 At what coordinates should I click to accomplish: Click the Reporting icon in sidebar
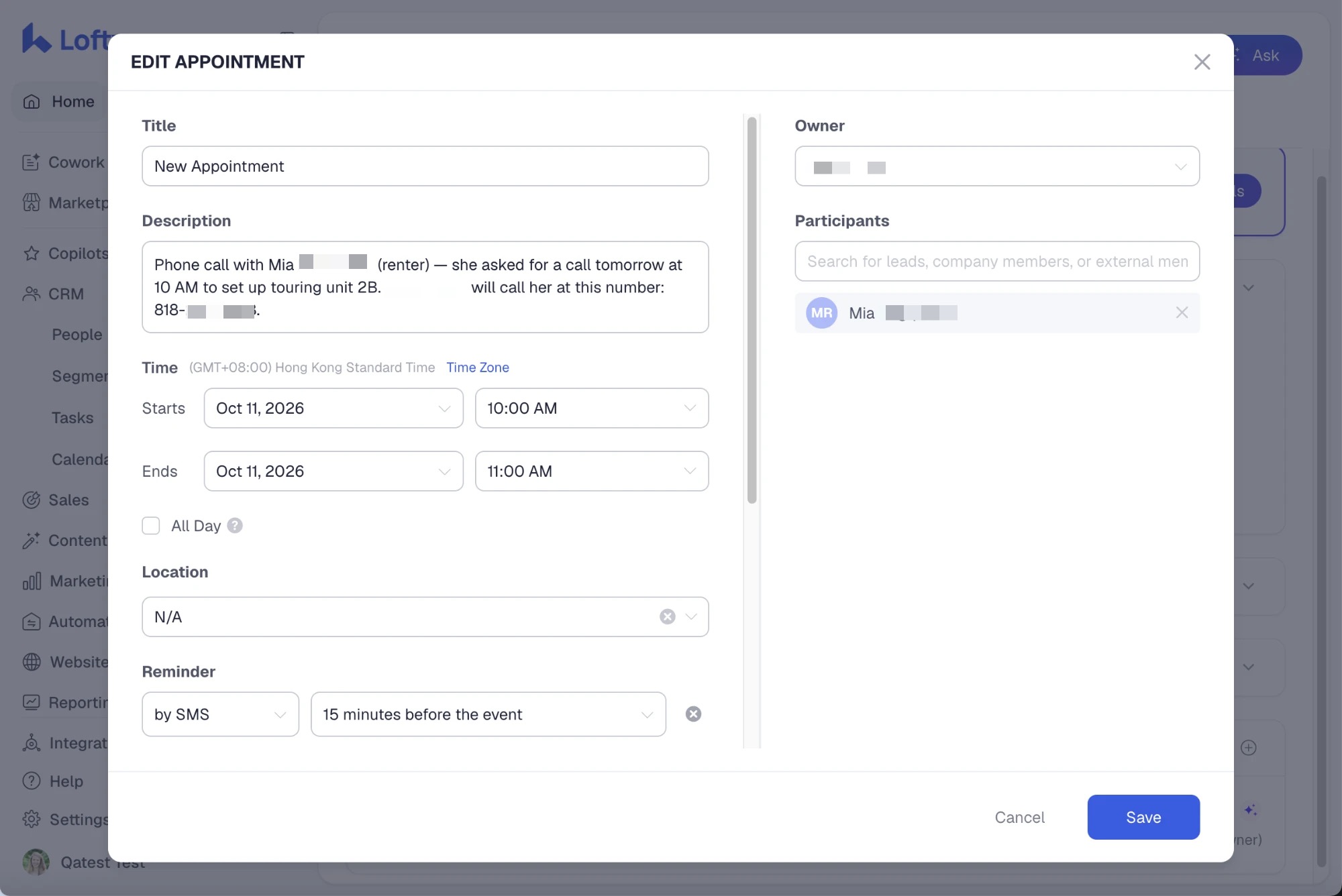pos(31,702)
